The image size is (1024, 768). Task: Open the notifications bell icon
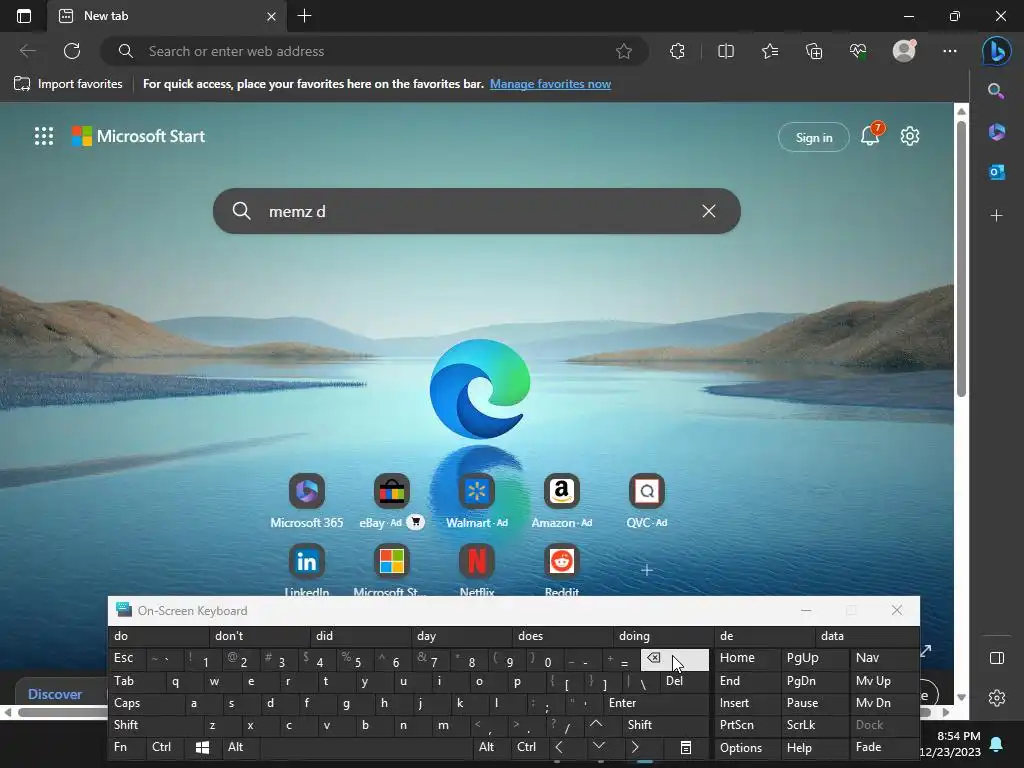point(870,136)
